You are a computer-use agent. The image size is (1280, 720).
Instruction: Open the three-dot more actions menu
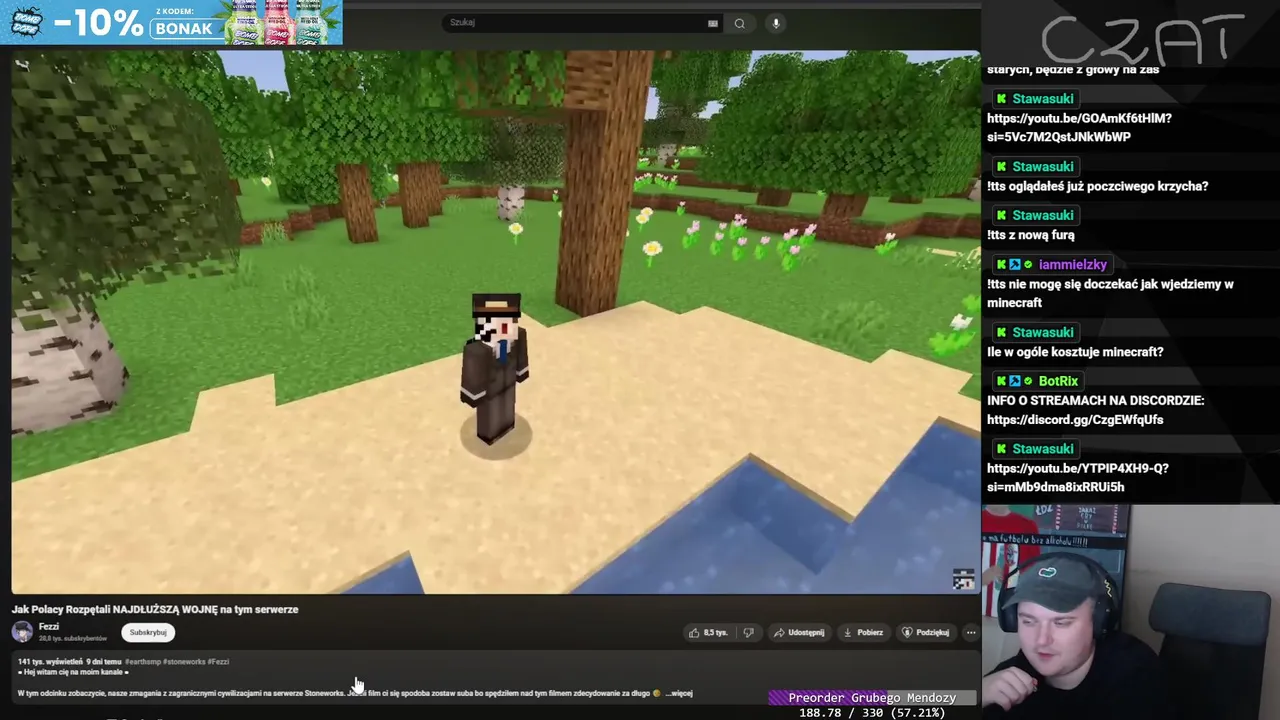(x=970, y=633)
